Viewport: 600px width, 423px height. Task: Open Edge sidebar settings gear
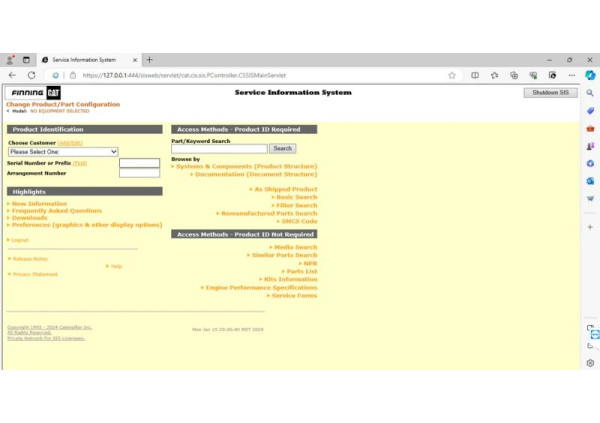[x=591, y=363]
